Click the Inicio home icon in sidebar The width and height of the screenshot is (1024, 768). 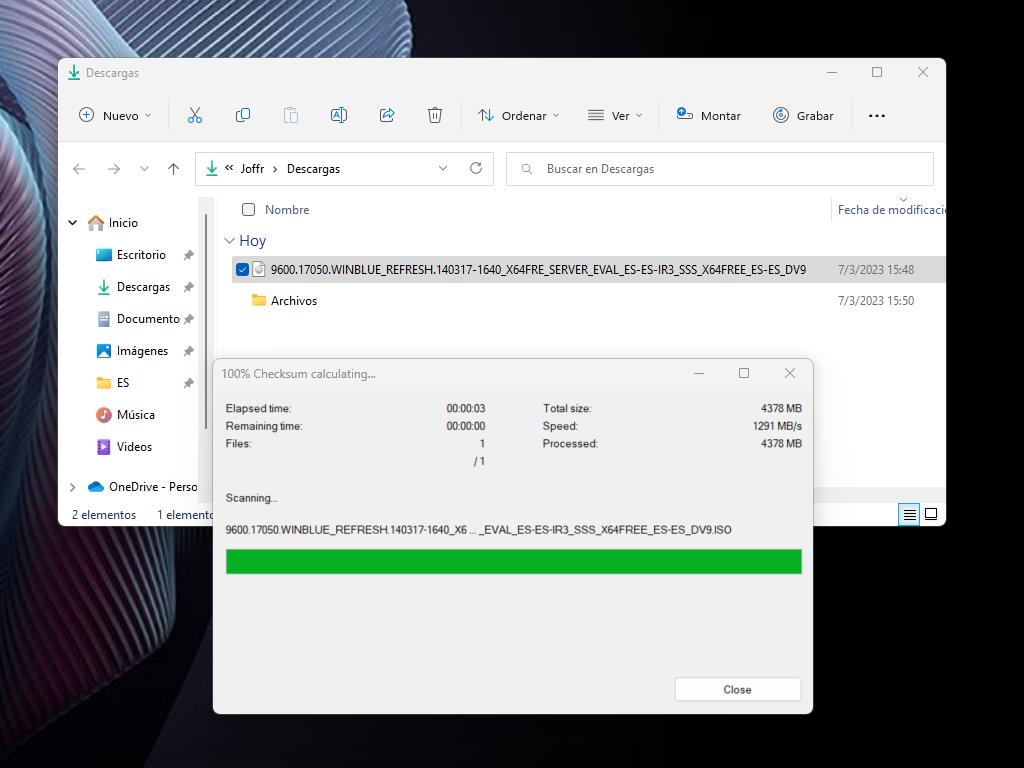click(x=95, y=223)
